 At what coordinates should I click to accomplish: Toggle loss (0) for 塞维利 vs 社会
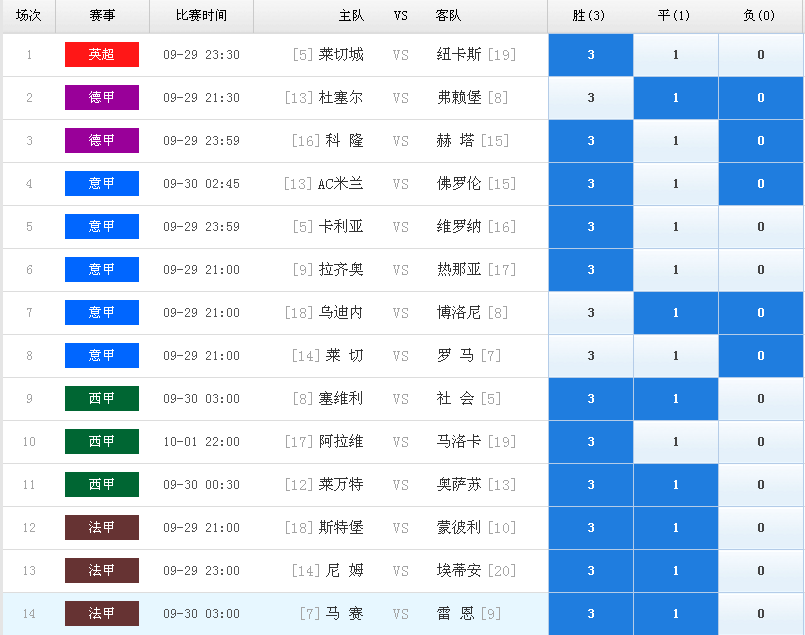(x=761, y=399)
